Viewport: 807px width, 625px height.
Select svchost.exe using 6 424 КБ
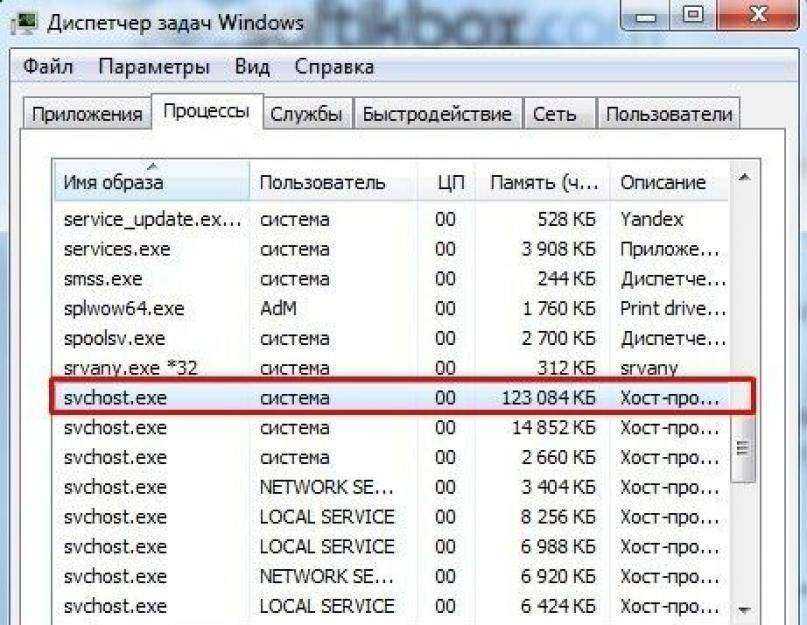click(391, 606)
